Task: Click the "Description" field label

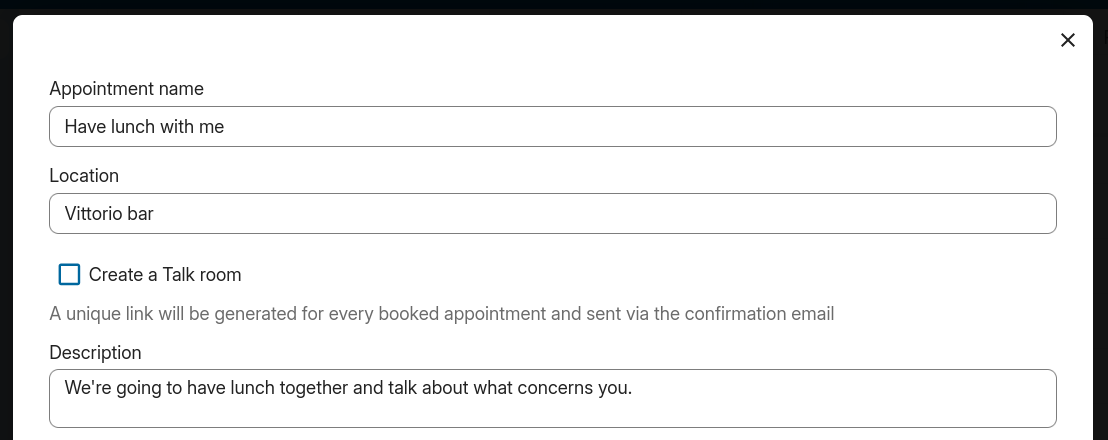Action: click(x=95, y=352)
